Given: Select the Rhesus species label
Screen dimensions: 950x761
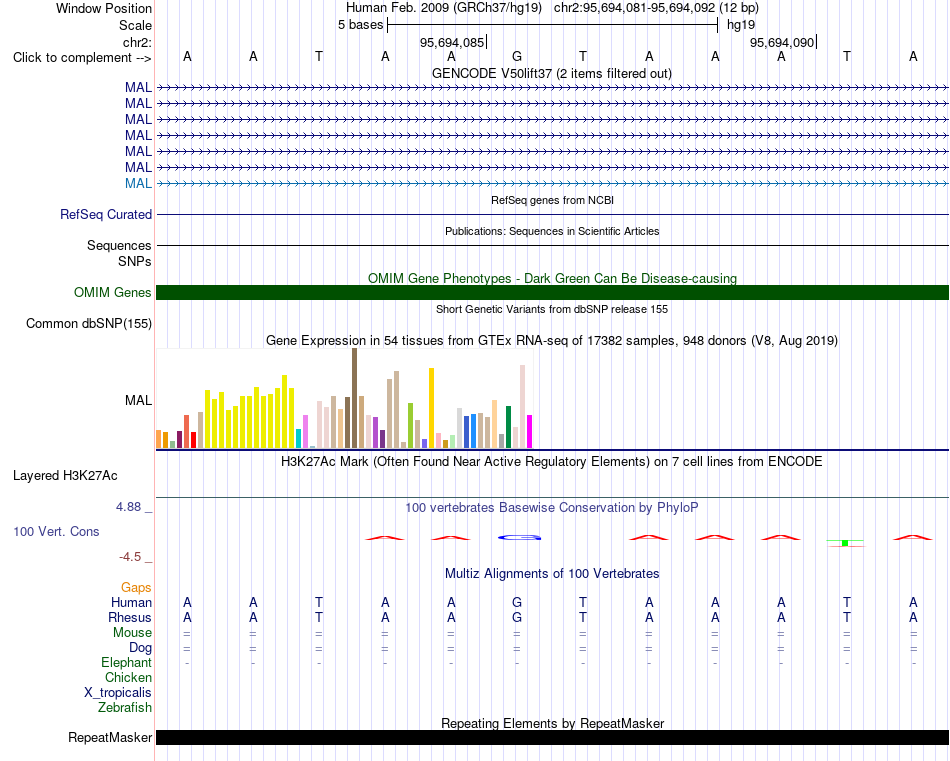Looking at the screenshot, I should click(x=130, y=617).
